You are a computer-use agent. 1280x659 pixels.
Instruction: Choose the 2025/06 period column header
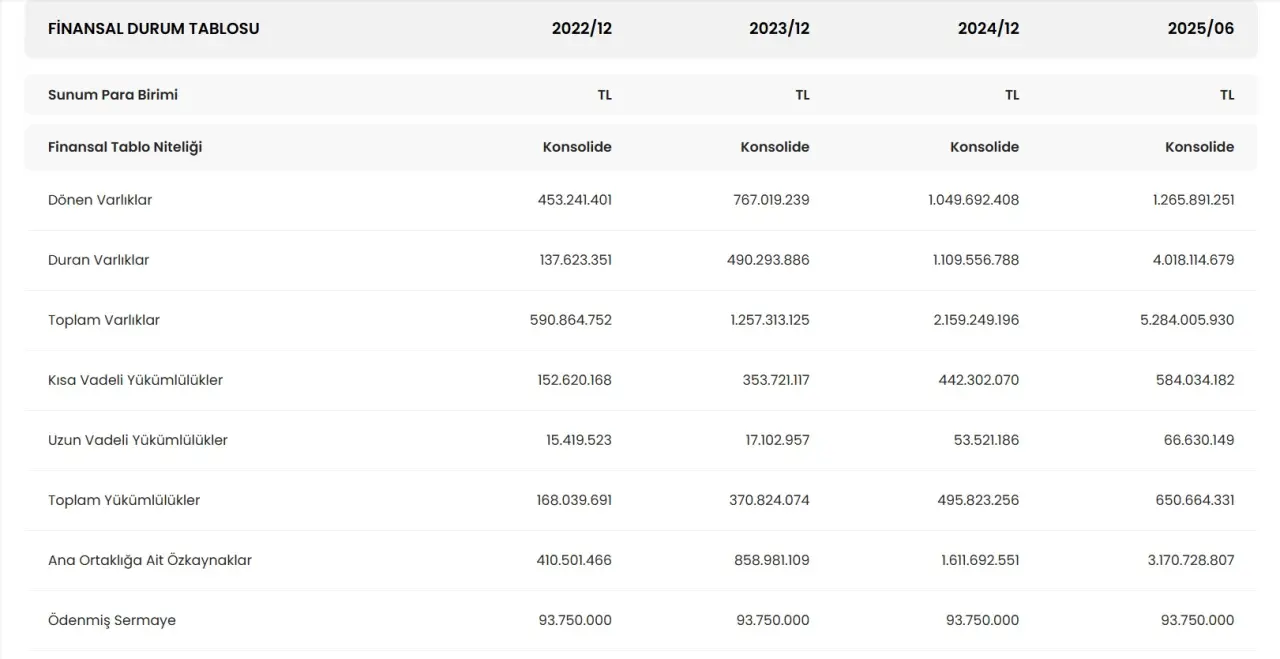(1200, 29)
